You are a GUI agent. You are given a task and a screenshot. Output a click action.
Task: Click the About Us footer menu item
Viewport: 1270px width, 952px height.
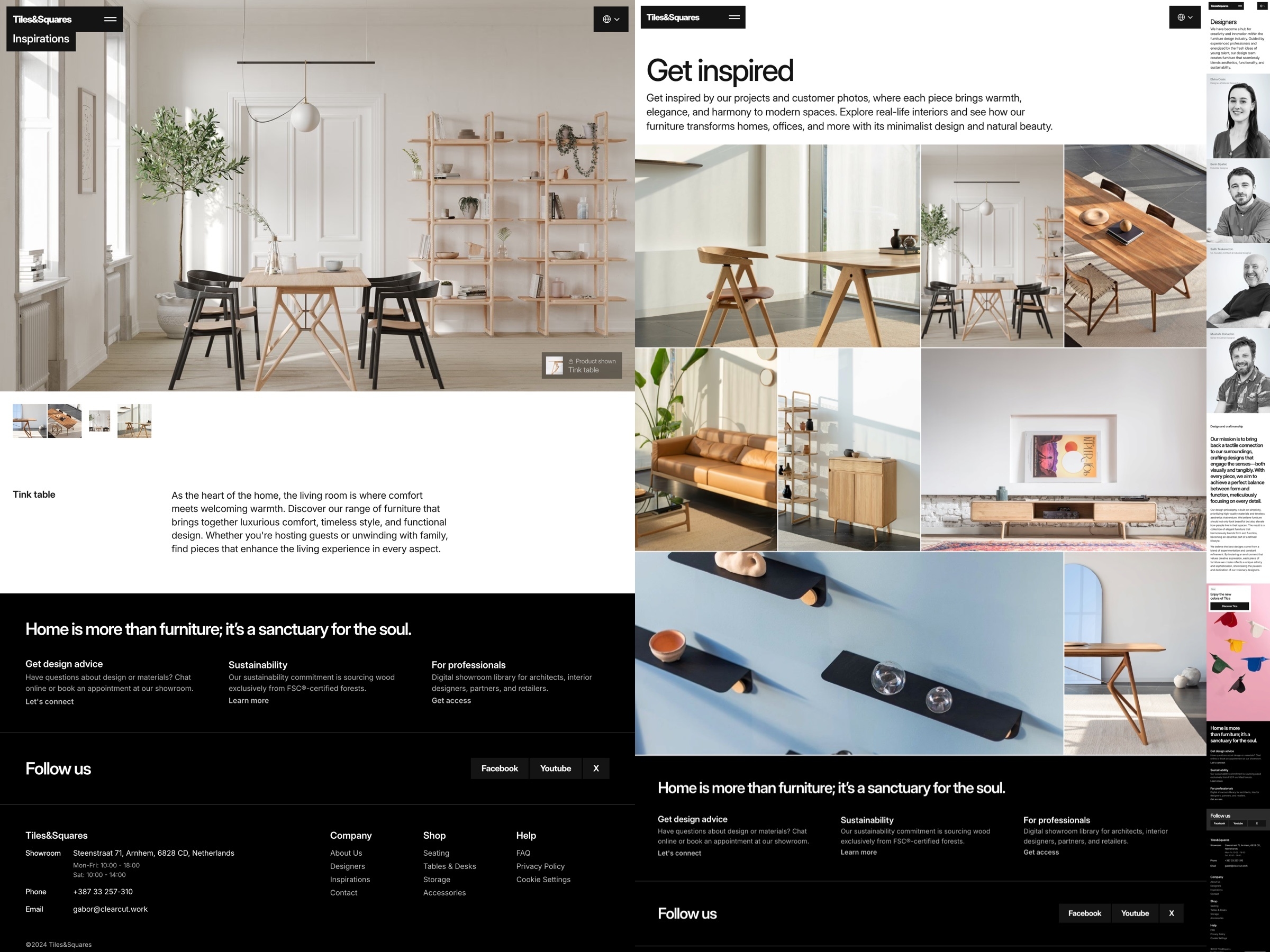[346, 852]
